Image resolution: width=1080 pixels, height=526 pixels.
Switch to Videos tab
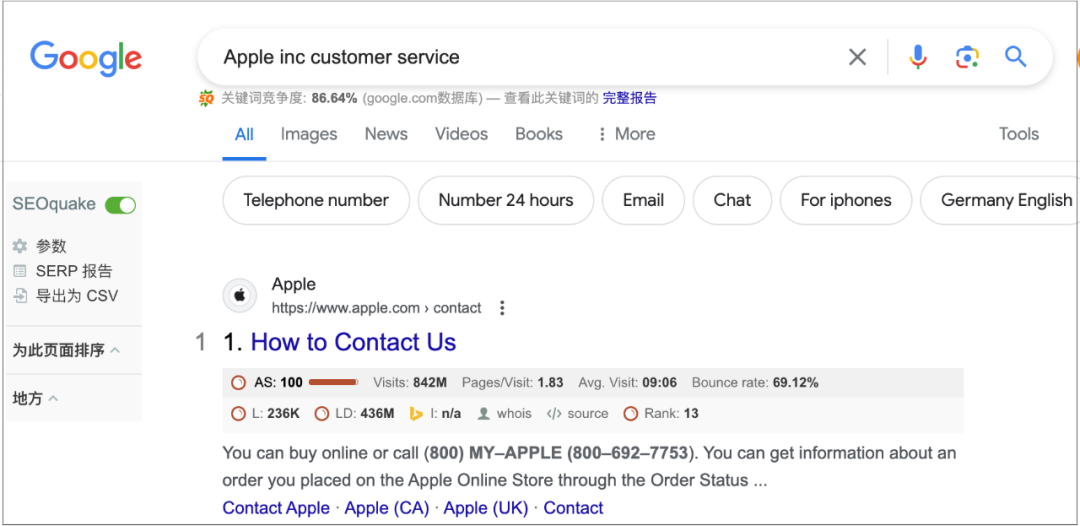[461, 134]
